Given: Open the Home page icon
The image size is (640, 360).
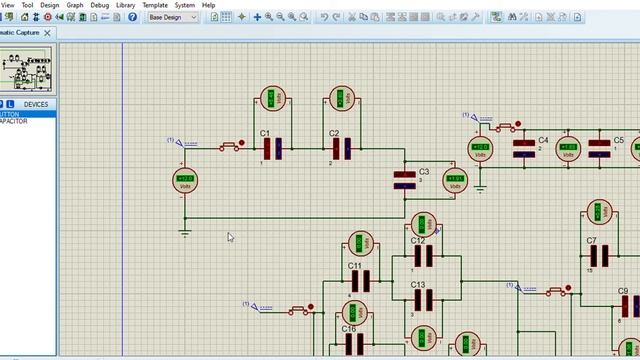Looking at the screenshot, I should [24, 17].
